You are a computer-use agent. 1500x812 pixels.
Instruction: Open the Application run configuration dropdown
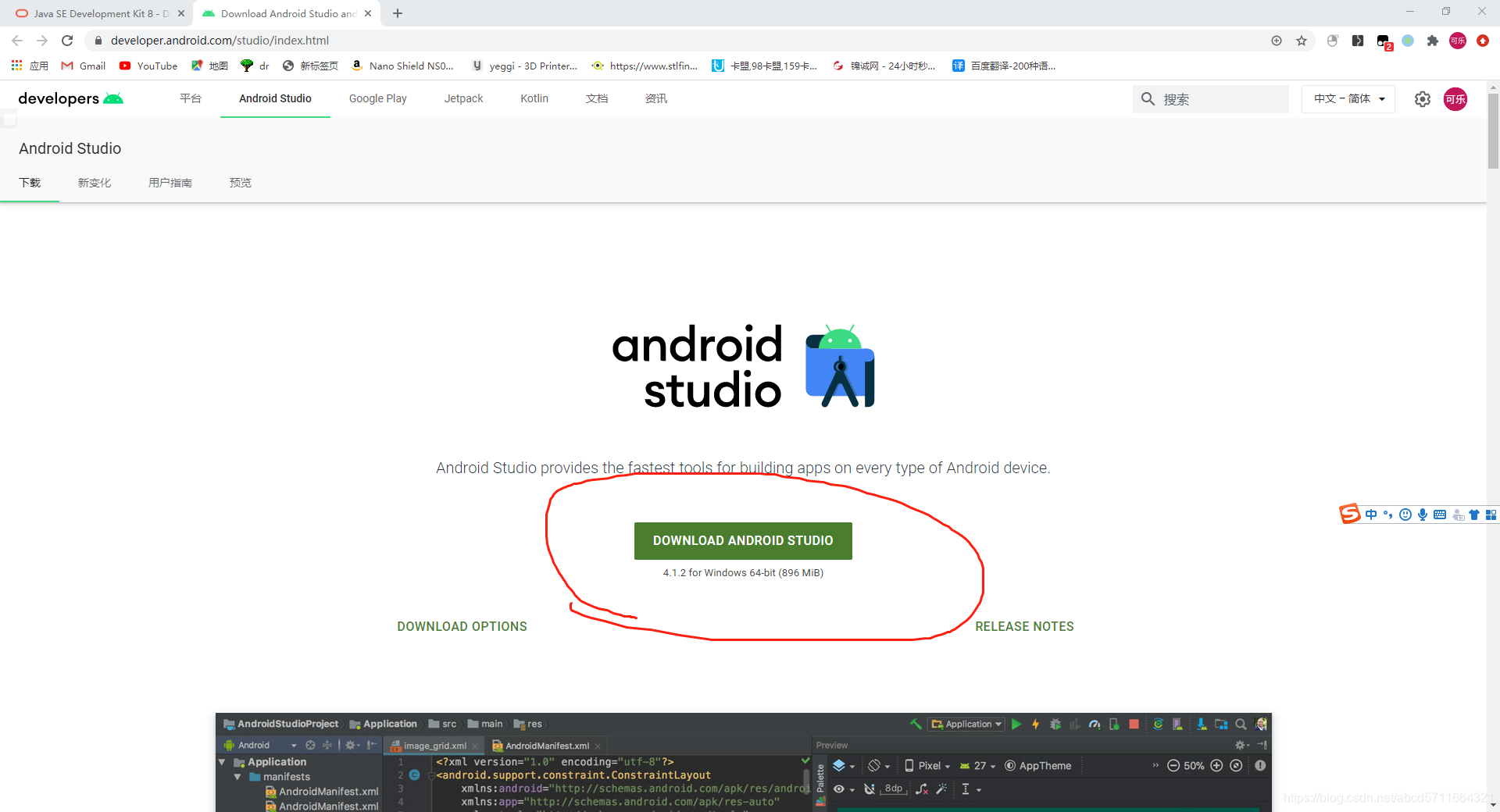[966, 724]
